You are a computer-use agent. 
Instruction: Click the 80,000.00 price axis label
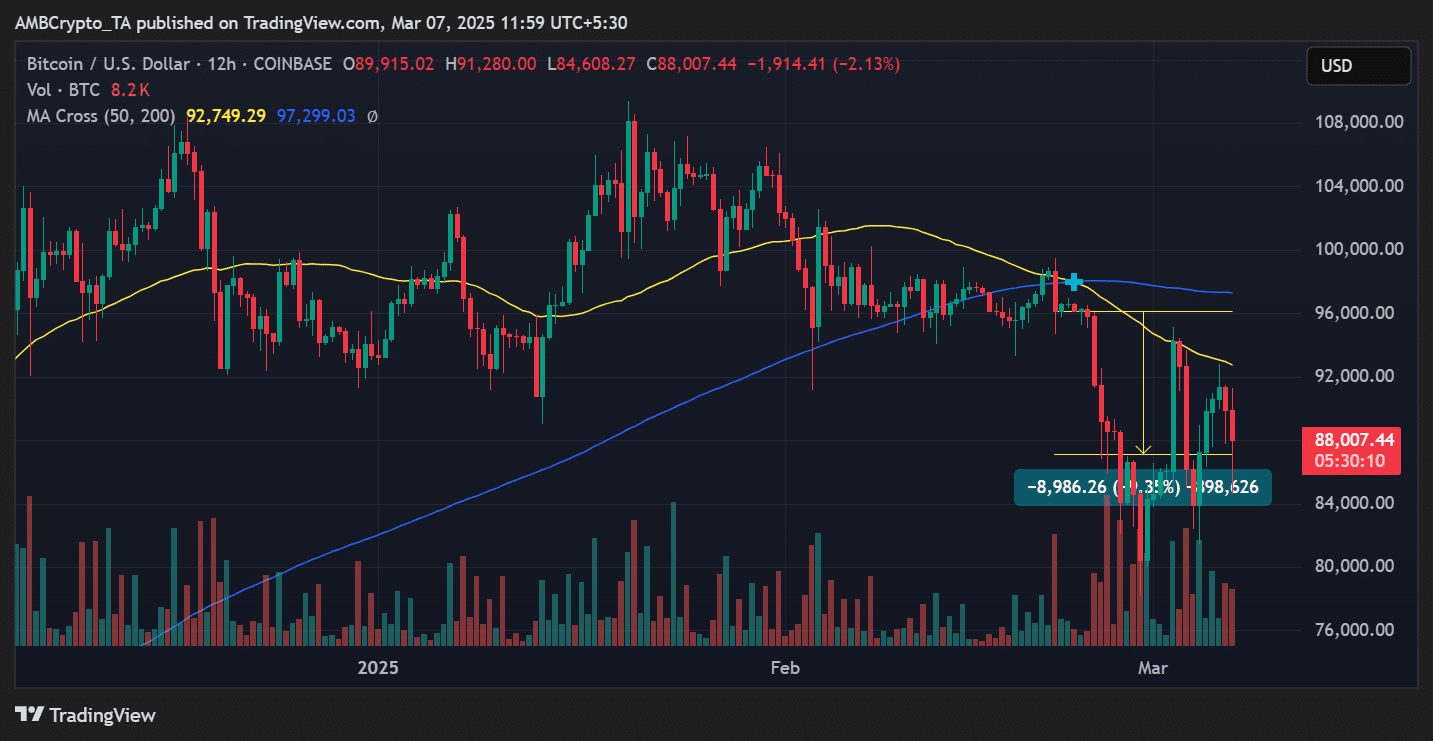tap(1354, 566)
